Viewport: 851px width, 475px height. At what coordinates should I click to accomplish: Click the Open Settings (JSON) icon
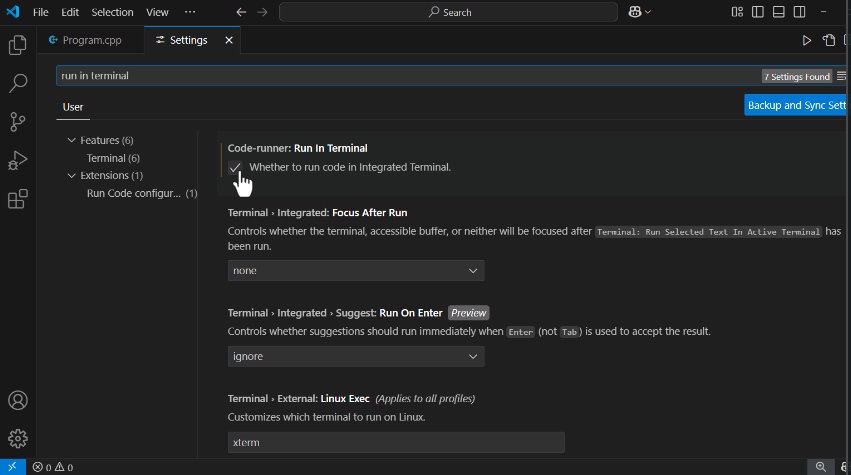pyautogui.click(x=829, y=40)
